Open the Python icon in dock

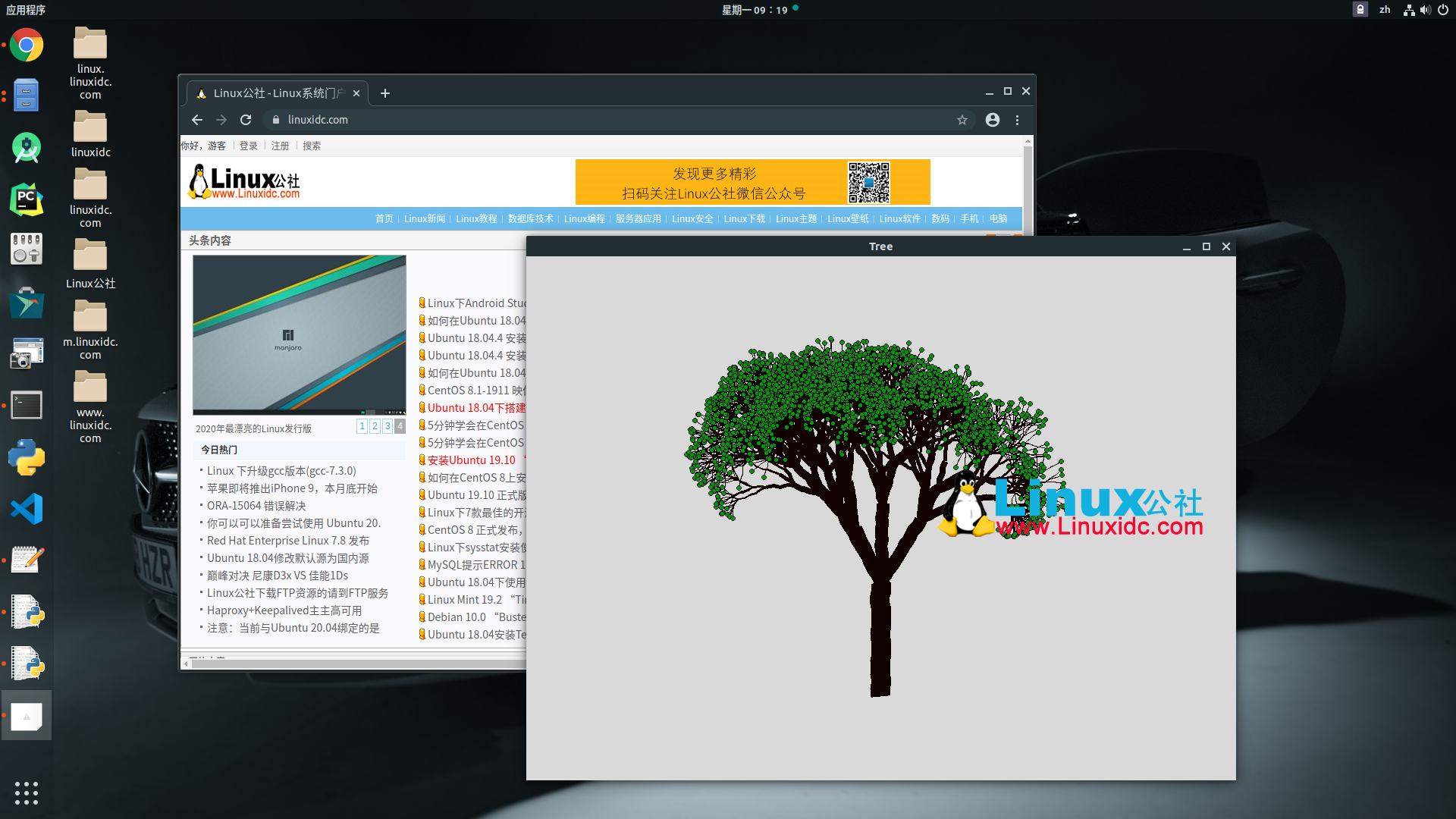click(x=27, y=457)
